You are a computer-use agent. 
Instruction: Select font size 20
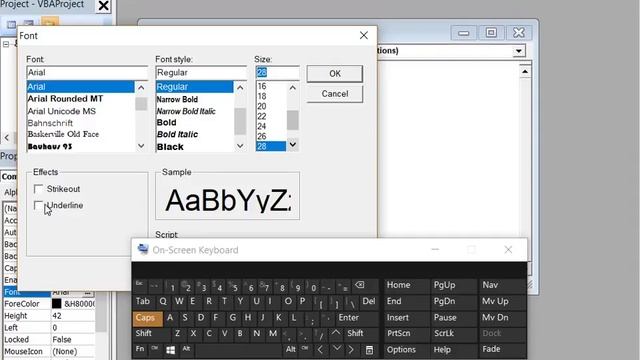(262, 106)
